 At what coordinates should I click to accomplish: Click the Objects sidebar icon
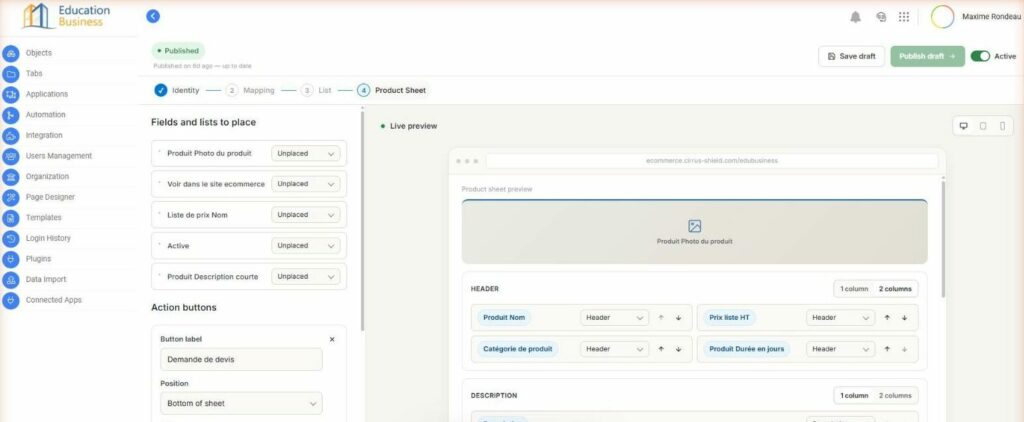coord(10,53)
